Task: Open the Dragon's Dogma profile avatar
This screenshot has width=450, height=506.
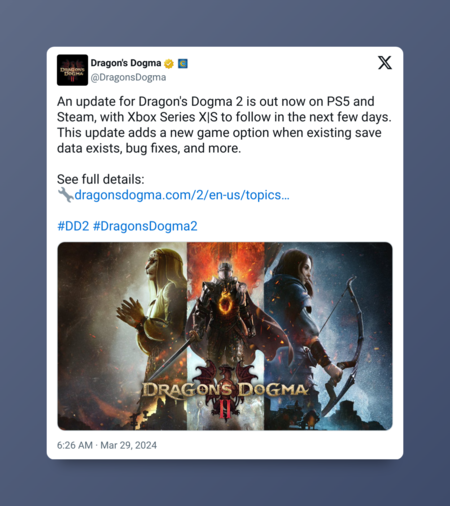Action: click(x=72, y=70)
